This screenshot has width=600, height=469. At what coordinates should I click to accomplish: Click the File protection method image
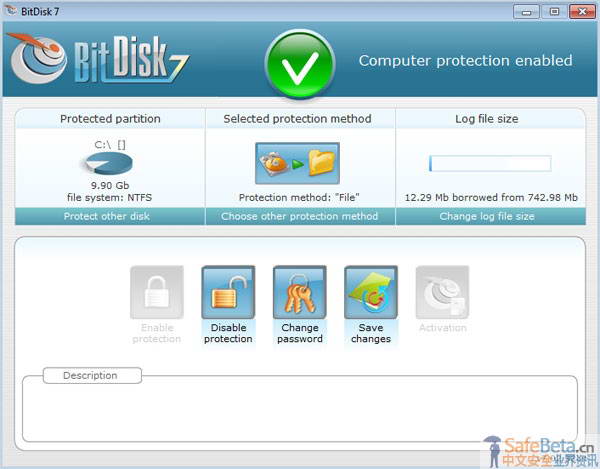(297, 163)
